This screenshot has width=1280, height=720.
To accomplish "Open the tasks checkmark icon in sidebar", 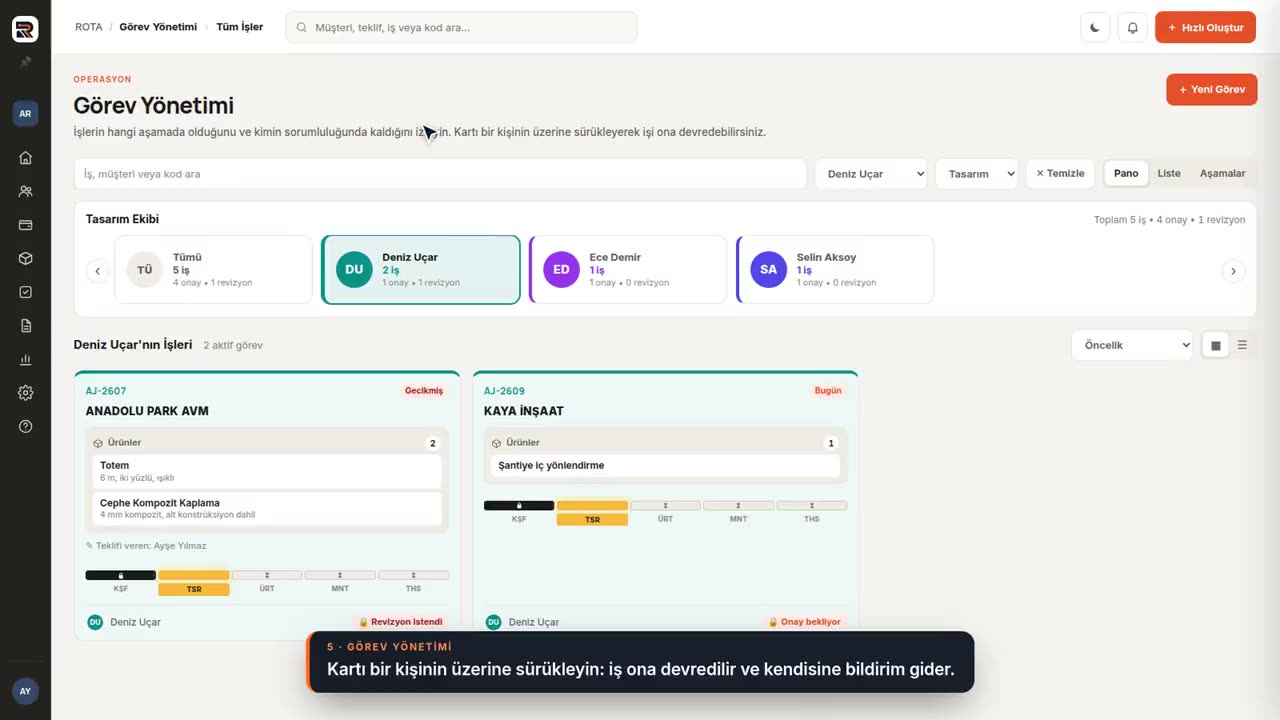I will 25,292.
